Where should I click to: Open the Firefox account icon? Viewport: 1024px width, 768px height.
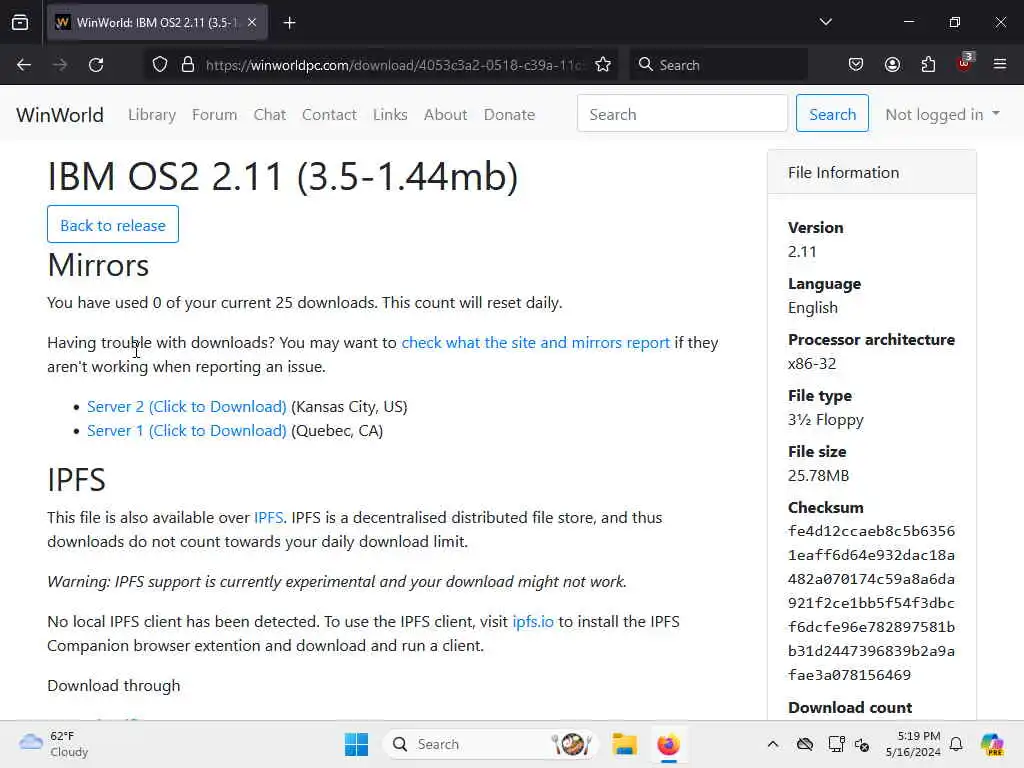coord(892,65)
